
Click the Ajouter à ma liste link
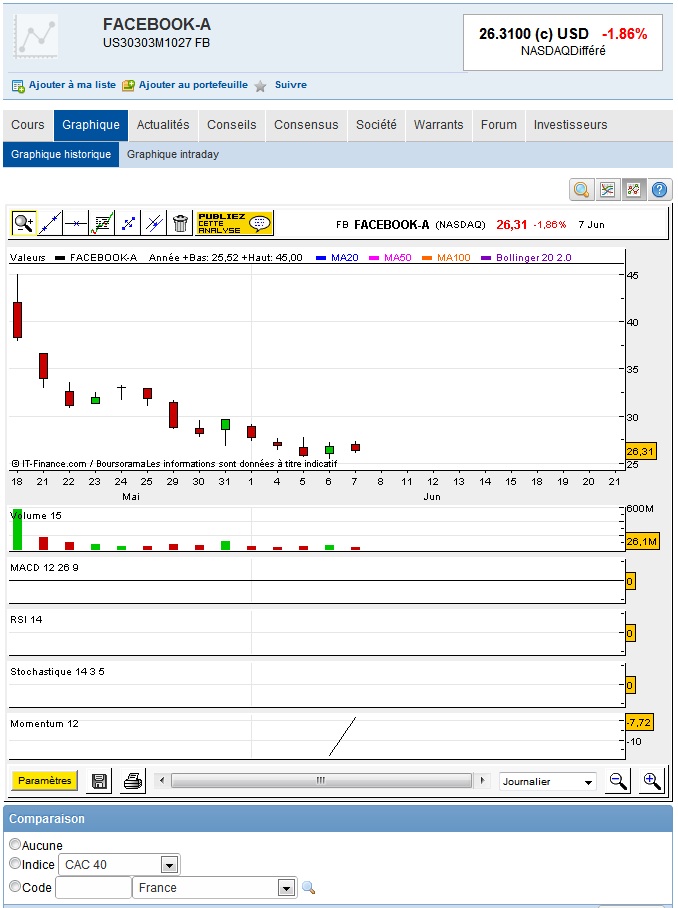[x=64, y=86]
